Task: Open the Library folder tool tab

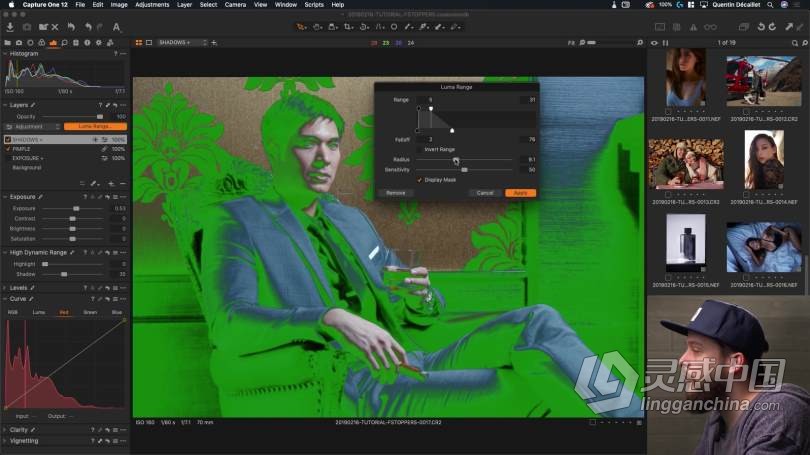Action: click(7, 43)
